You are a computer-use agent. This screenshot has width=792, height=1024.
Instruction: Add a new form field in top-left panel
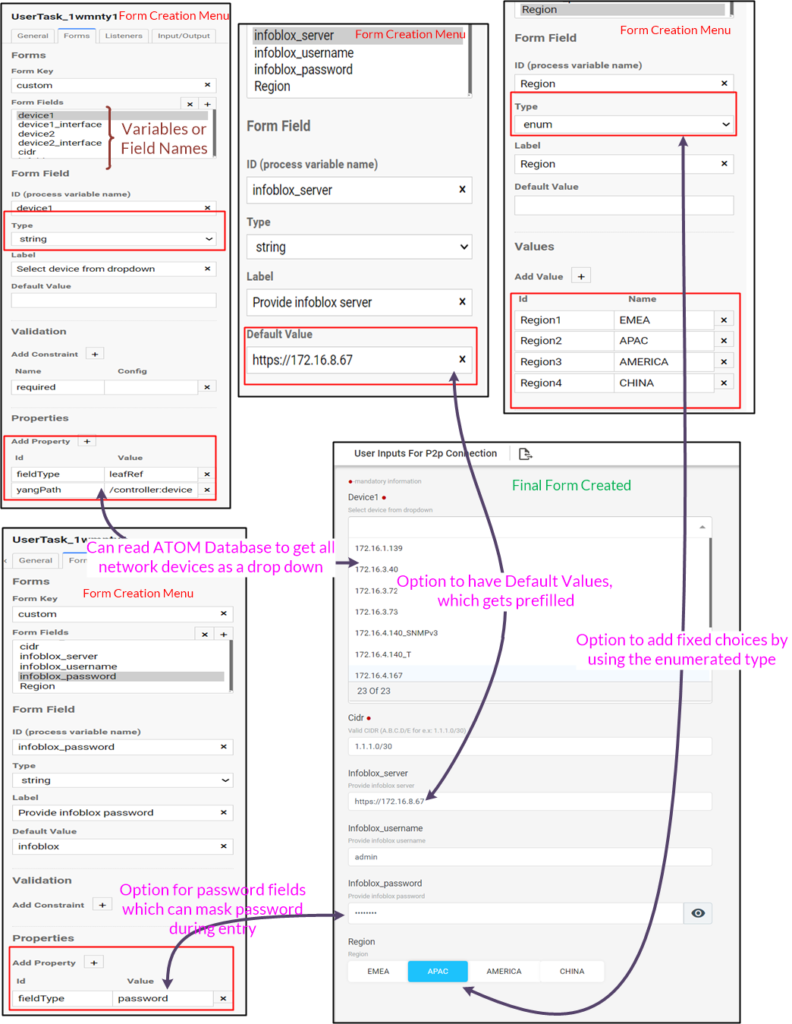[208, 104]
